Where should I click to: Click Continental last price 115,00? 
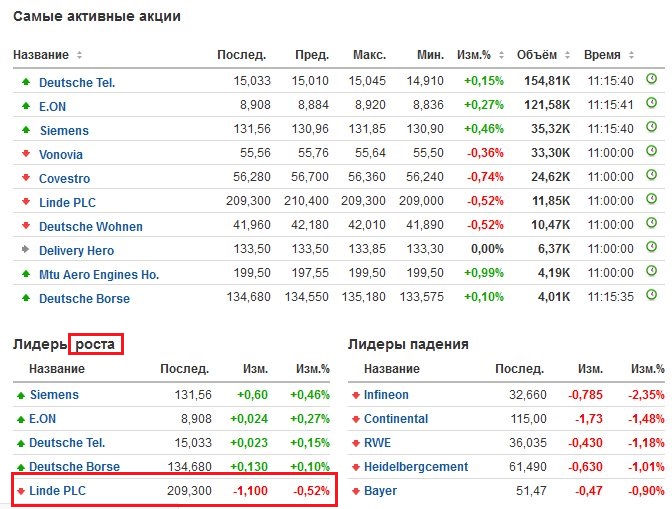(528, 419)
